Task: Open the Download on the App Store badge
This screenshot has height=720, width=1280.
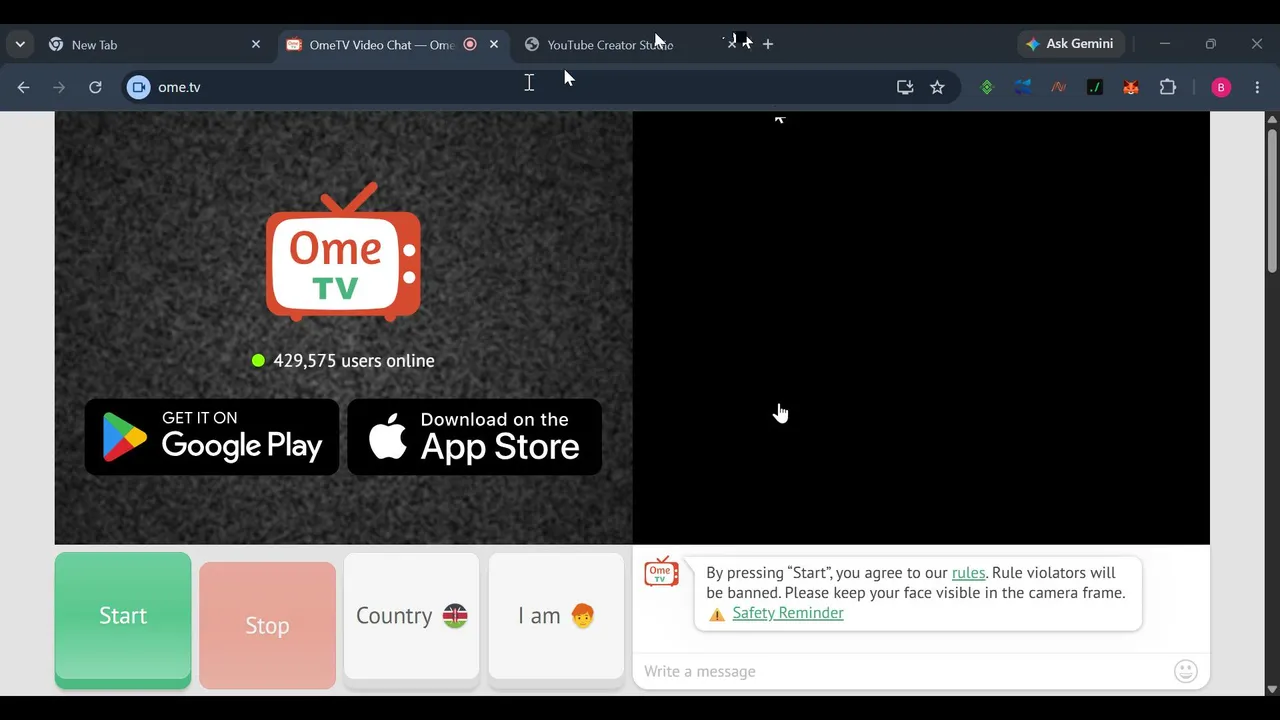Action: (x=475, y=437)
